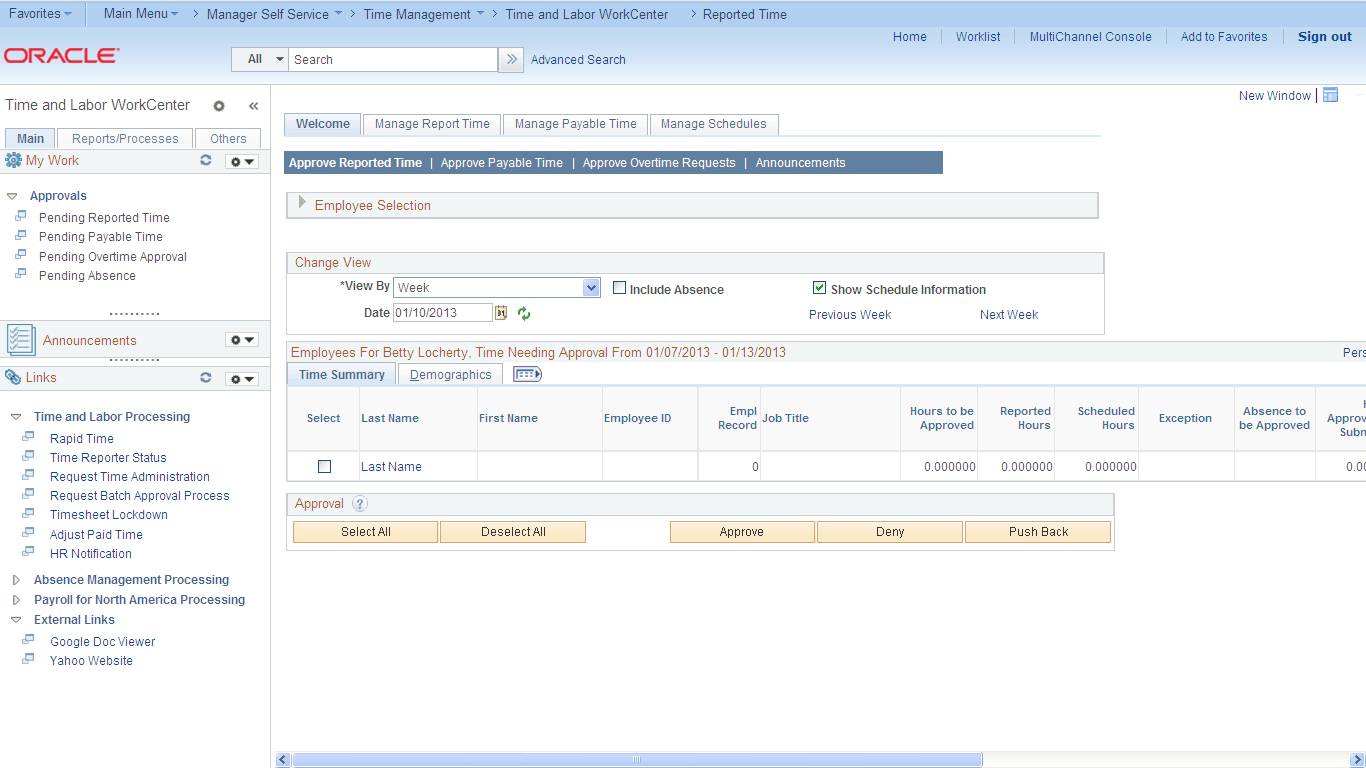Image resolution: width=1366 pixels, height=768 pixels.
Task: Refresh the My Work pagelet
Action: tap(206, 160)
